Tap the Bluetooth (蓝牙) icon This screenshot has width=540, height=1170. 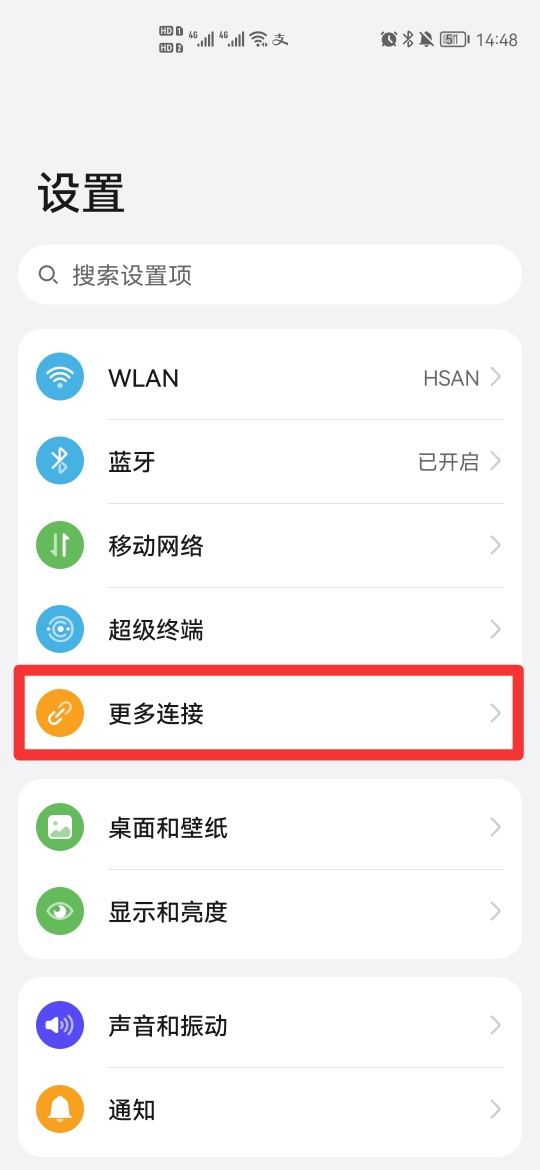coord(60,462)
